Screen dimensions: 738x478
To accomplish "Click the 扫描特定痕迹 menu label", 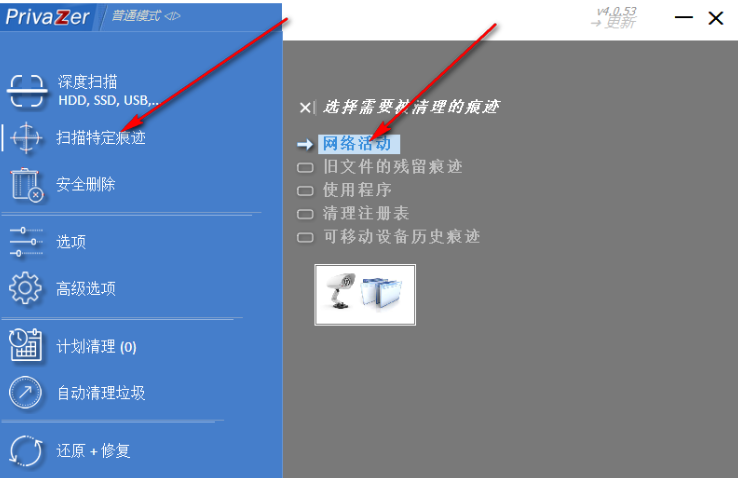I will pos(101,138).
